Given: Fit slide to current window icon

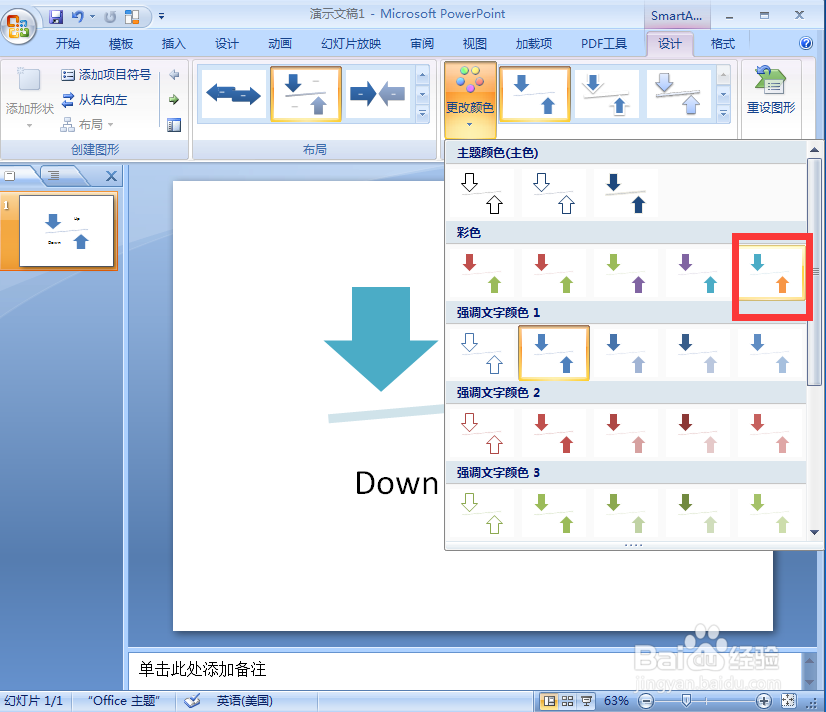Looking at the screenshot, I should [x=789, y=701].
